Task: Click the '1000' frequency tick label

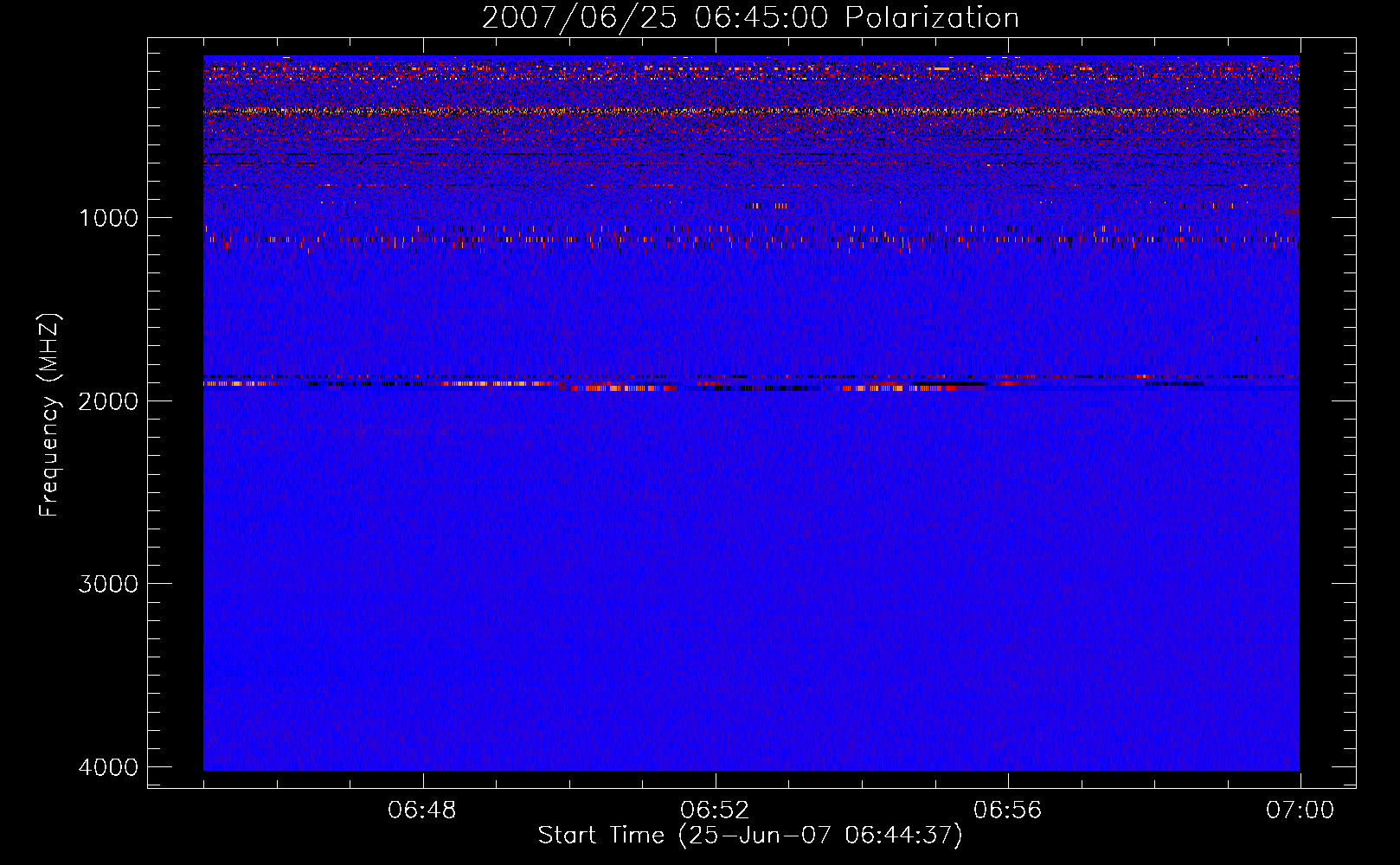Action: pos(108,218)
